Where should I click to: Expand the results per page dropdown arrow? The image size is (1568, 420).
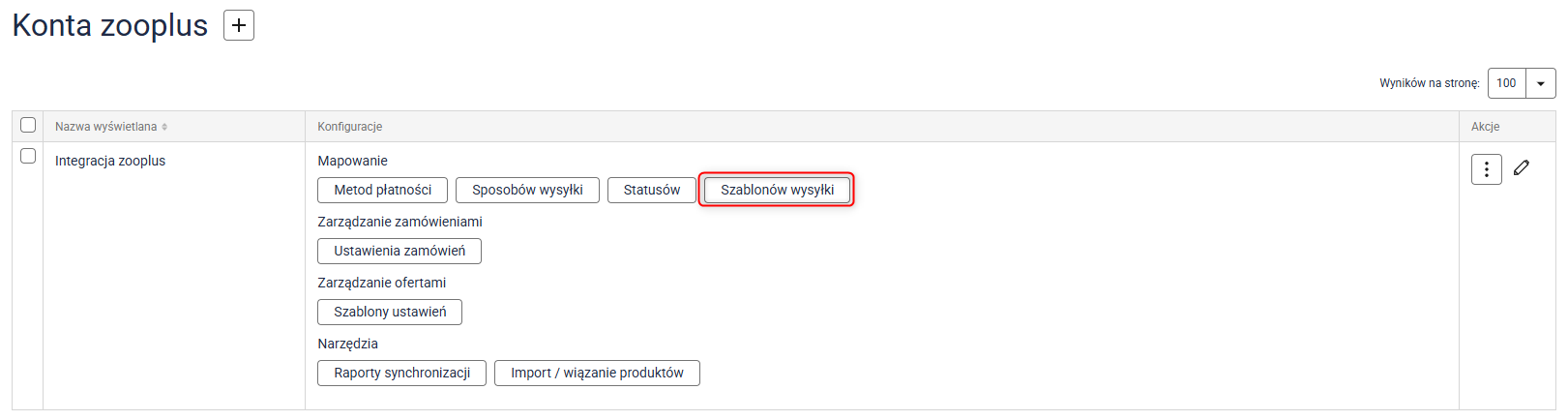tap(1541, 83)
